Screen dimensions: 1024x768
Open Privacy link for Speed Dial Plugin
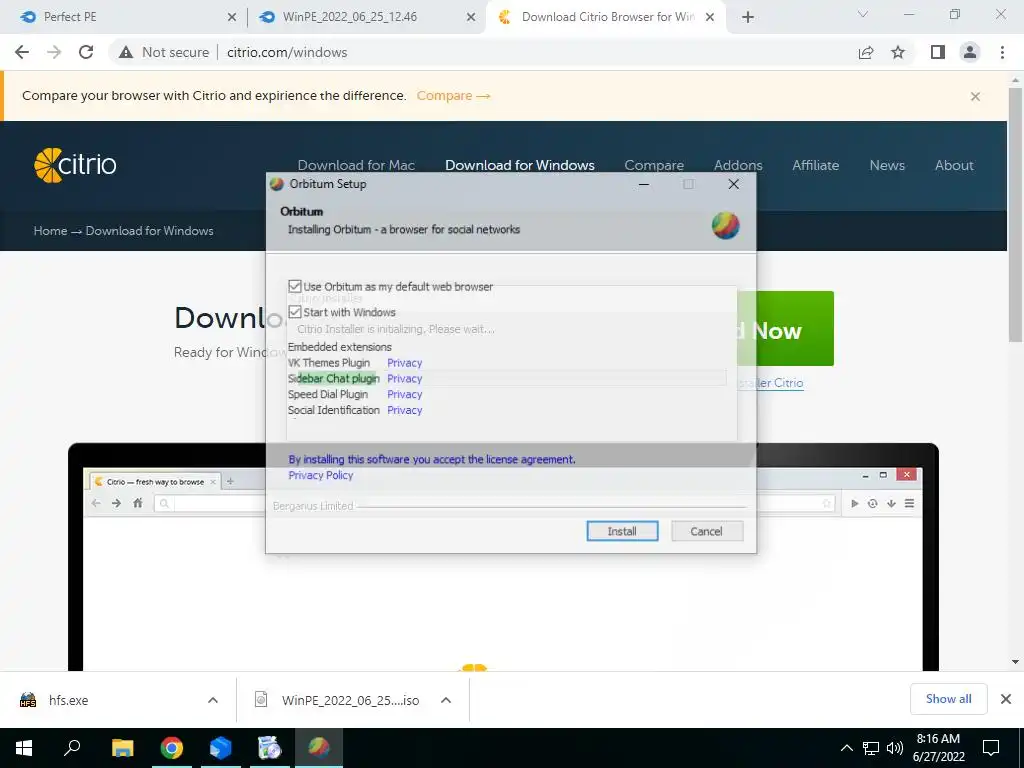point(404,394)
